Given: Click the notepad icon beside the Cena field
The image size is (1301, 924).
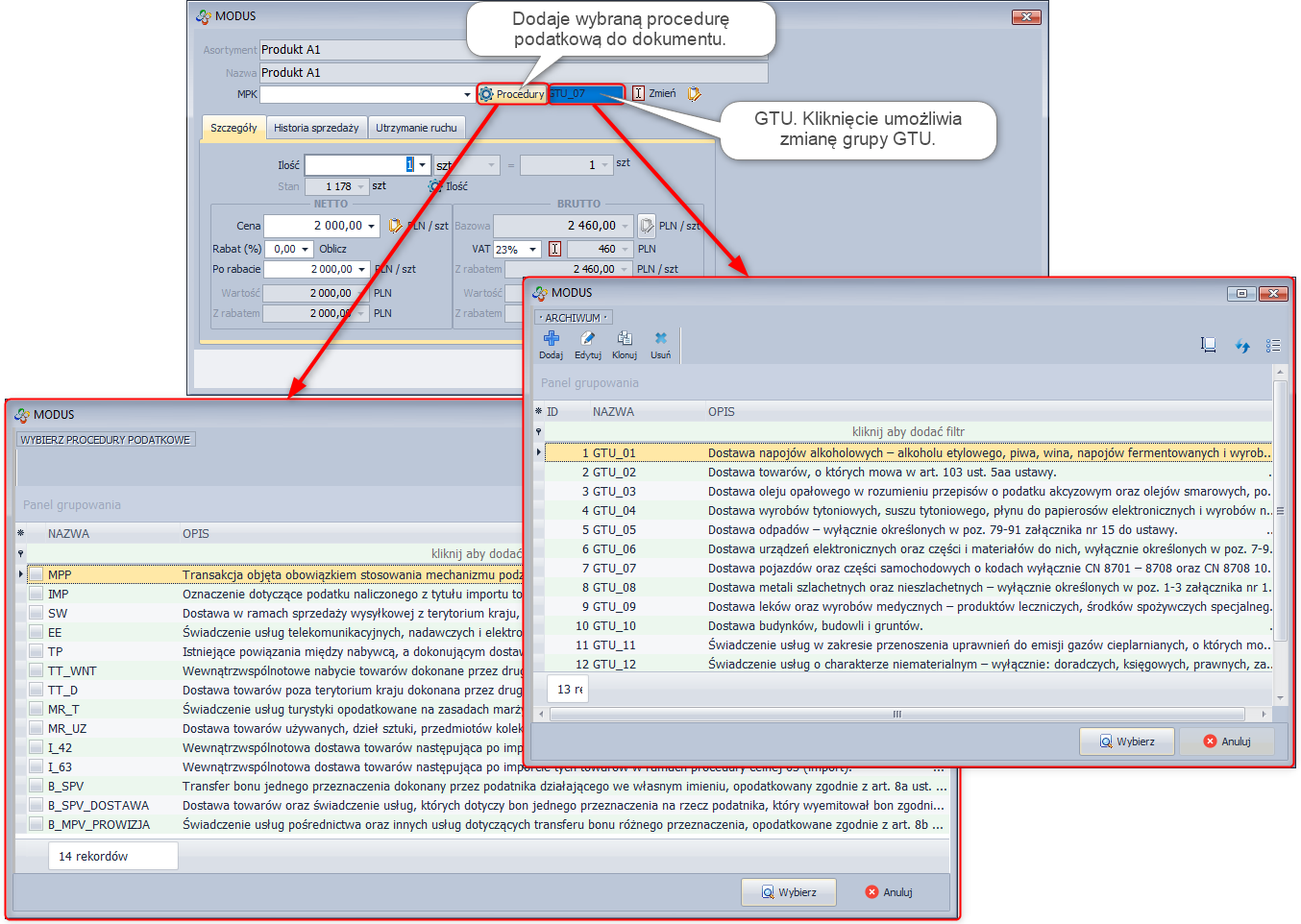Looking at the screenshot, I should click(x=395, y=226).
